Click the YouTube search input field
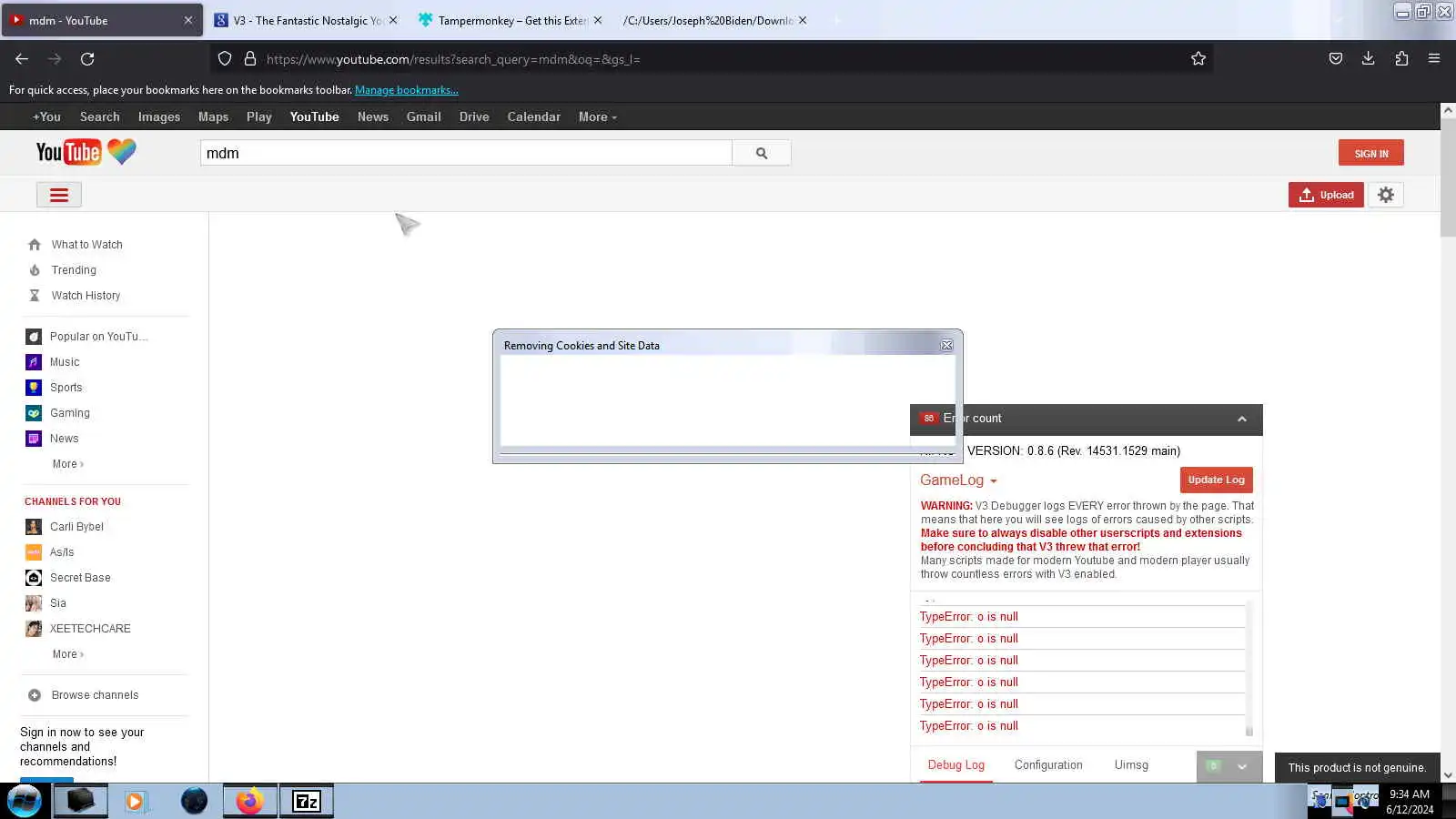 pos(466,153)
